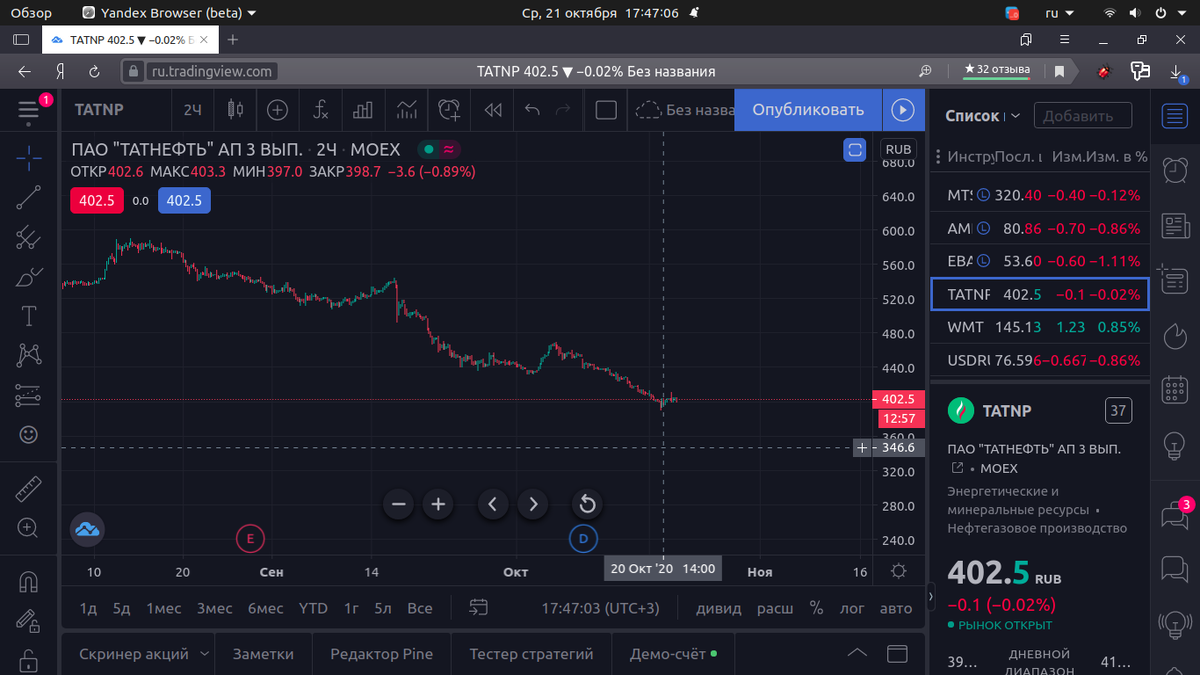Select the trend line drawing tool

pyautogui.click(x=29, y=197)
